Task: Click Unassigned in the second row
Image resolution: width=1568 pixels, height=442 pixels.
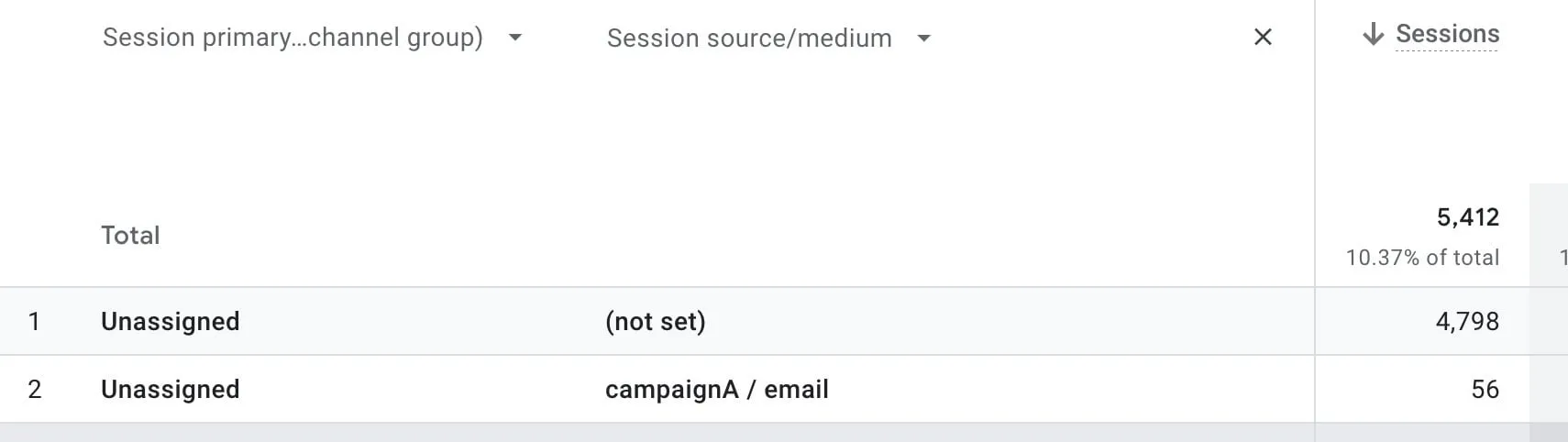Action: (x=171, y=390)
